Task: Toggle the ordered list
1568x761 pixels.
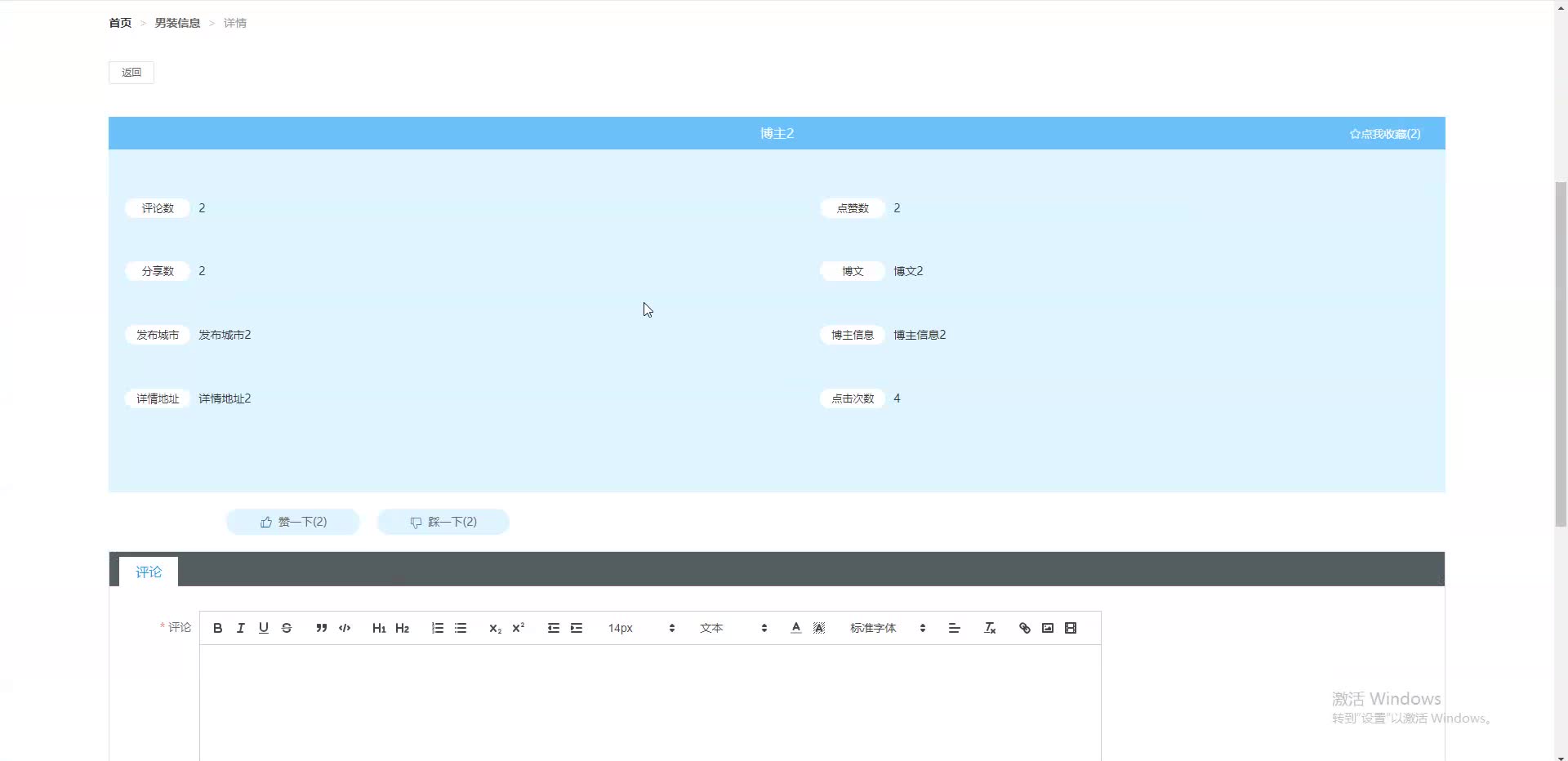Action: click(437, 627)
